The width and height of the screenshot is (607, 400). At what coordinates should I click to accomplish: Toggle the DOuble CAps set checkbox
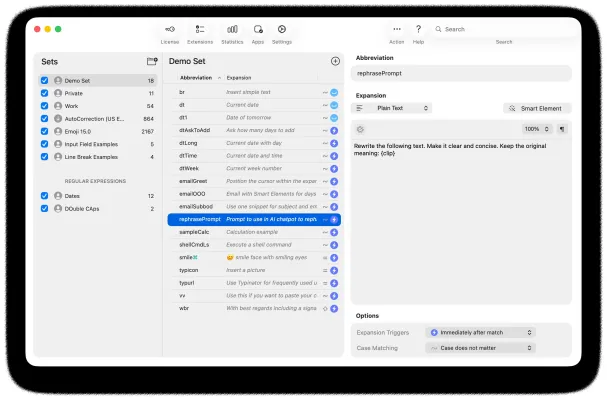(45, 209)
